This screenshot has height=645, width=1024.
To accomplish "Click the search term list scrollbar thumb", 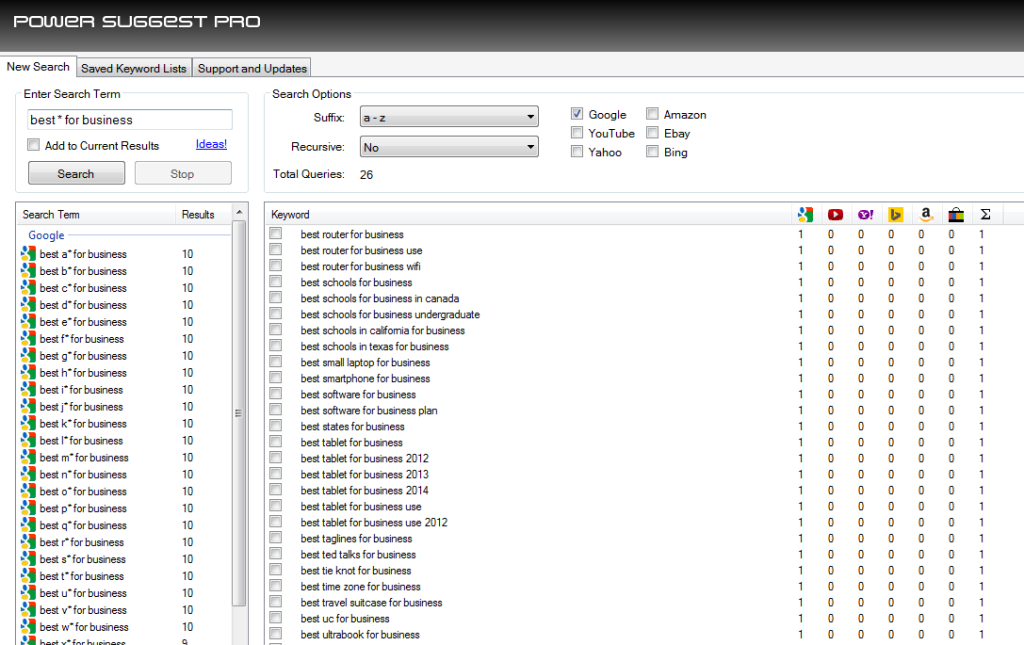I will 239,413.
